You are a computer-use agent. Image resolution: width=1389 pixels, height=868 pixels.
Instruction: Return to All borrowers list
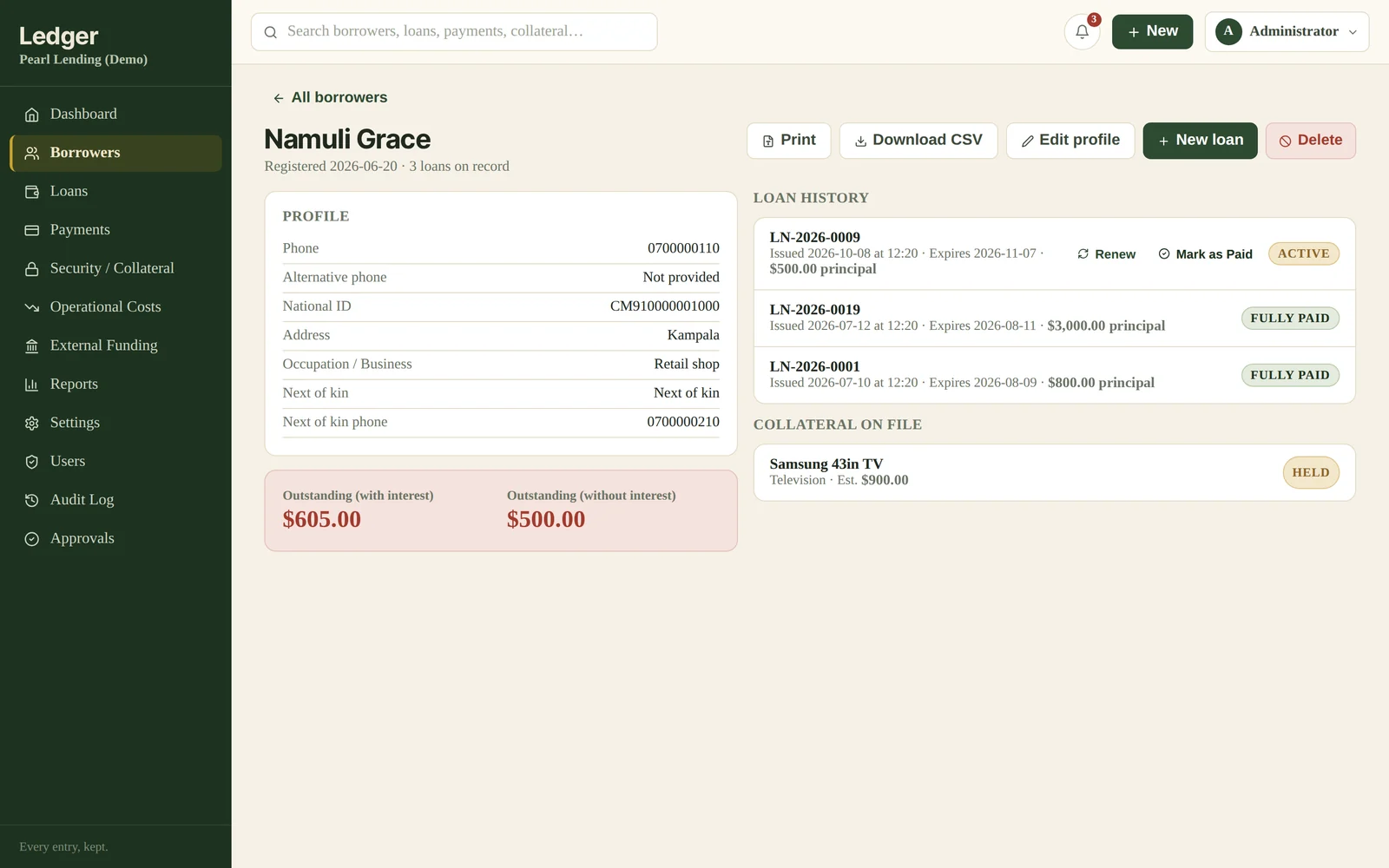tap(330, 98)
